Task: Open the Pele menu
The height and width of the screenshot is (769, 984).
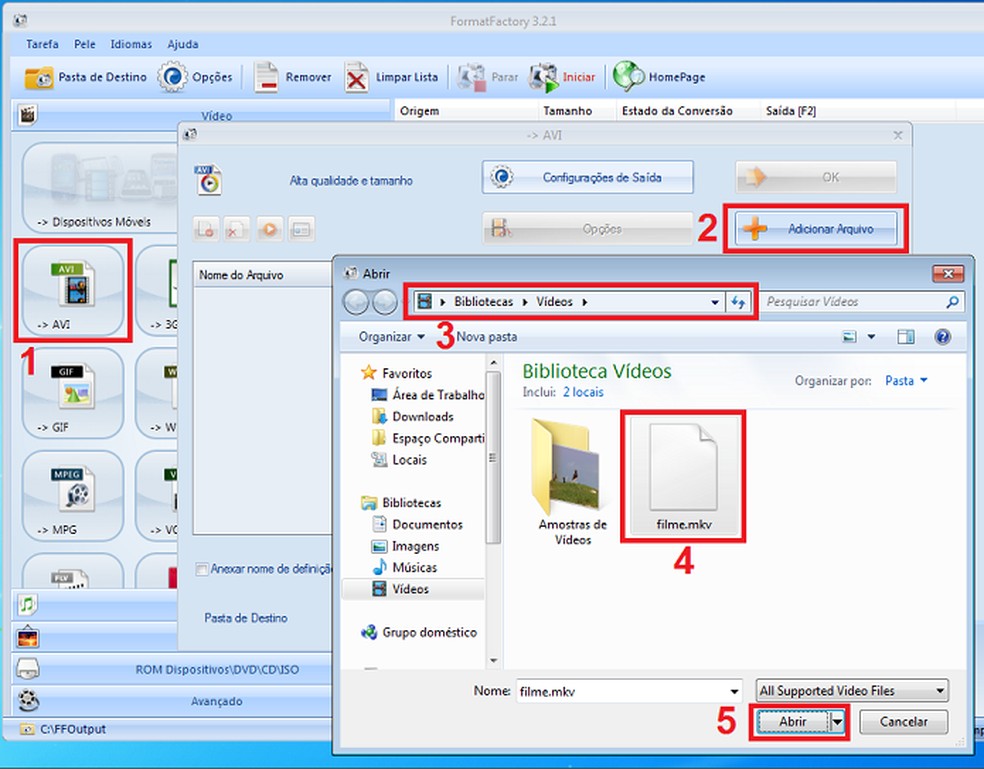Action: coord(85,44)
